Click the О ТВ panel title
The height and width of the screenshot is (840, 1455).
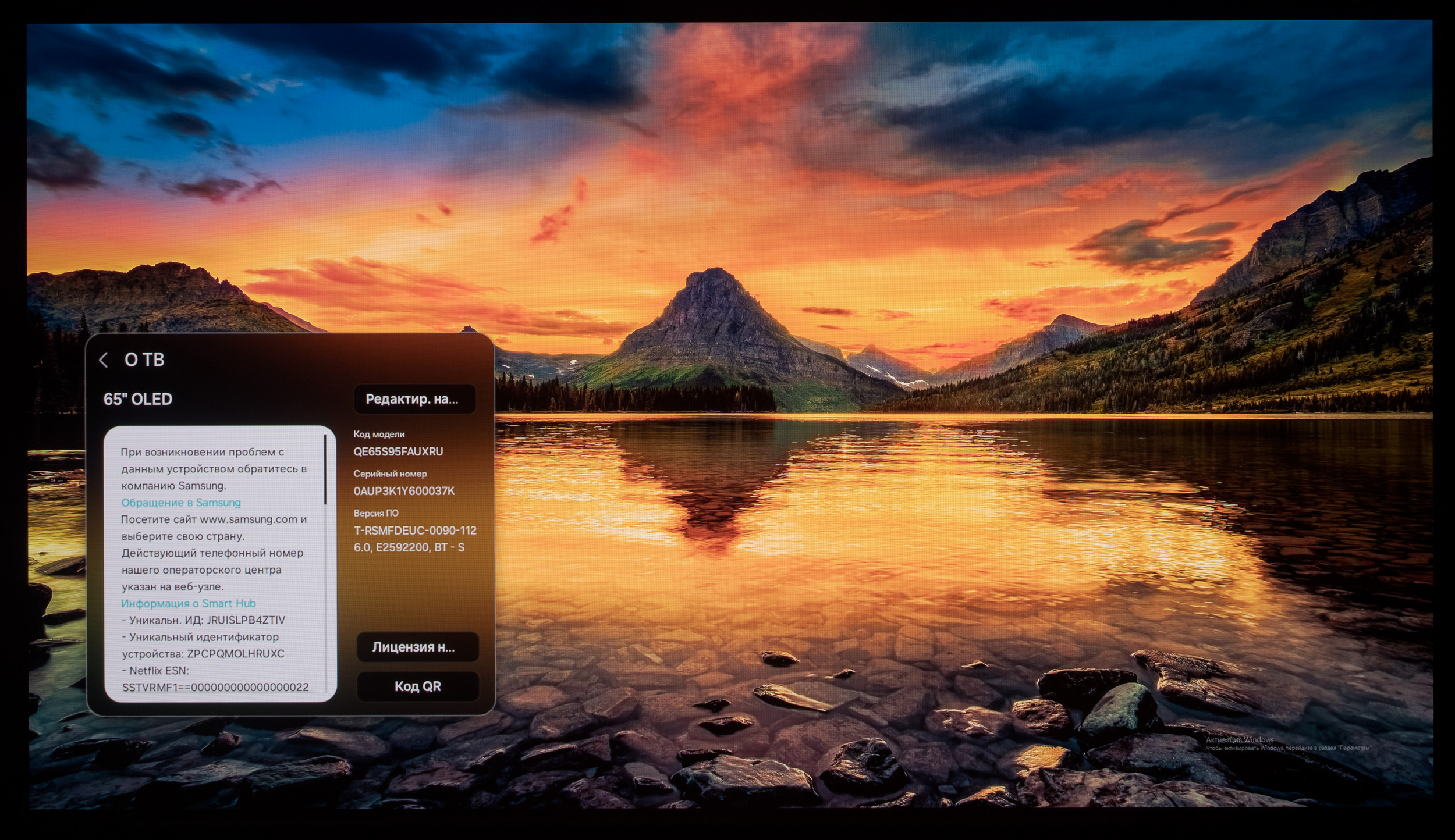tap(144, 360)
